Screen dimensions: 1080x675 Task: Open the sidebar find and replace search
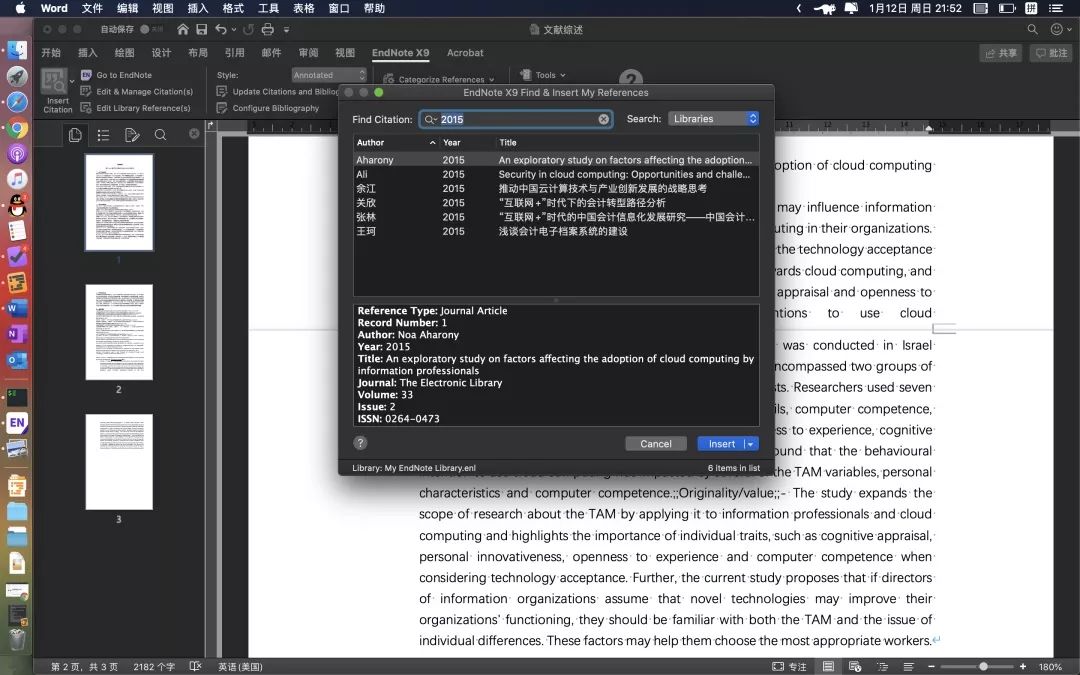coord(160,134)
